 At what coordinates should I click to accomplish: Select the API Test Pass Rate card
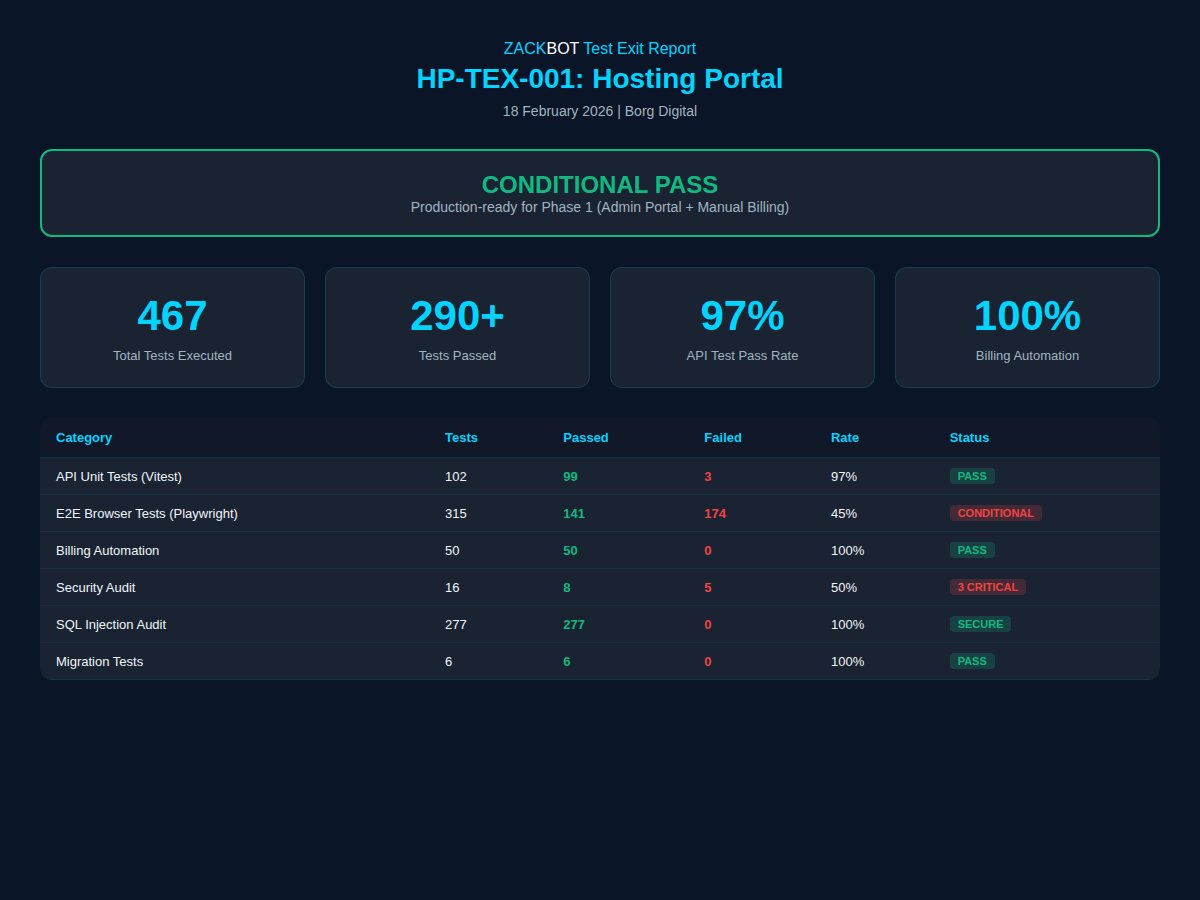741,327
